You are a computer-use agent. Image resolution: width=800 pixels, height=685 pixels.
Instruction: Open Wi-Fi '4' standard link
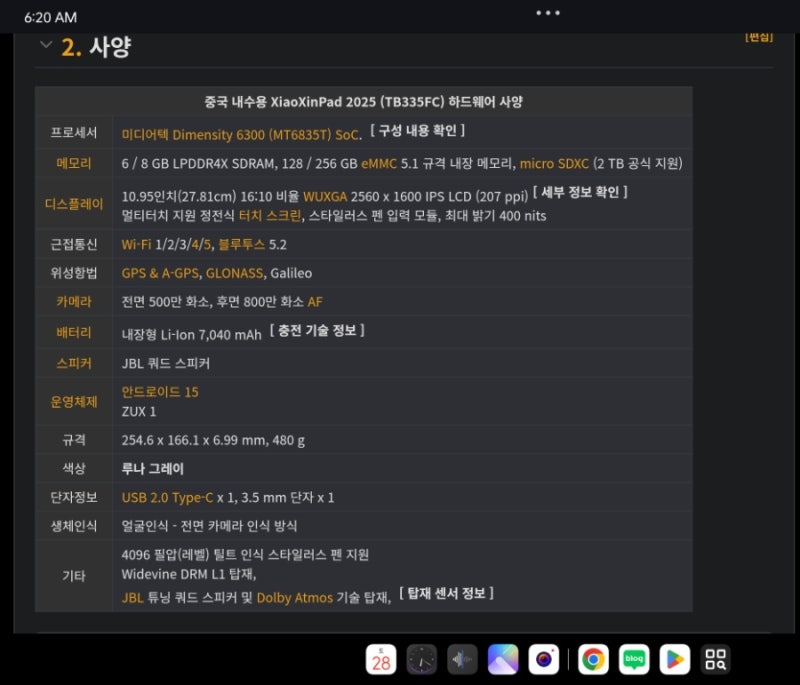(x=195, y=245)
